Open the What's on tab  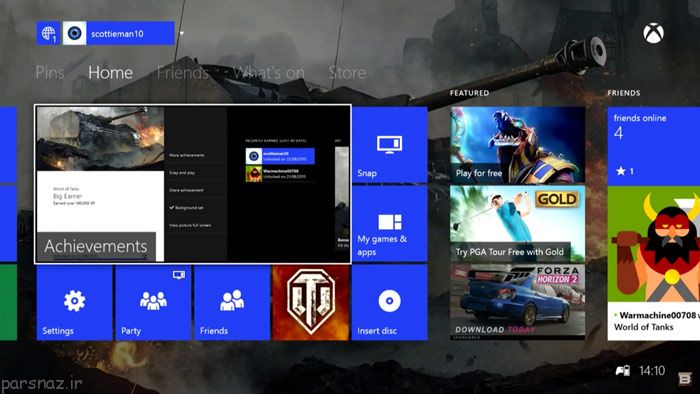269,72
